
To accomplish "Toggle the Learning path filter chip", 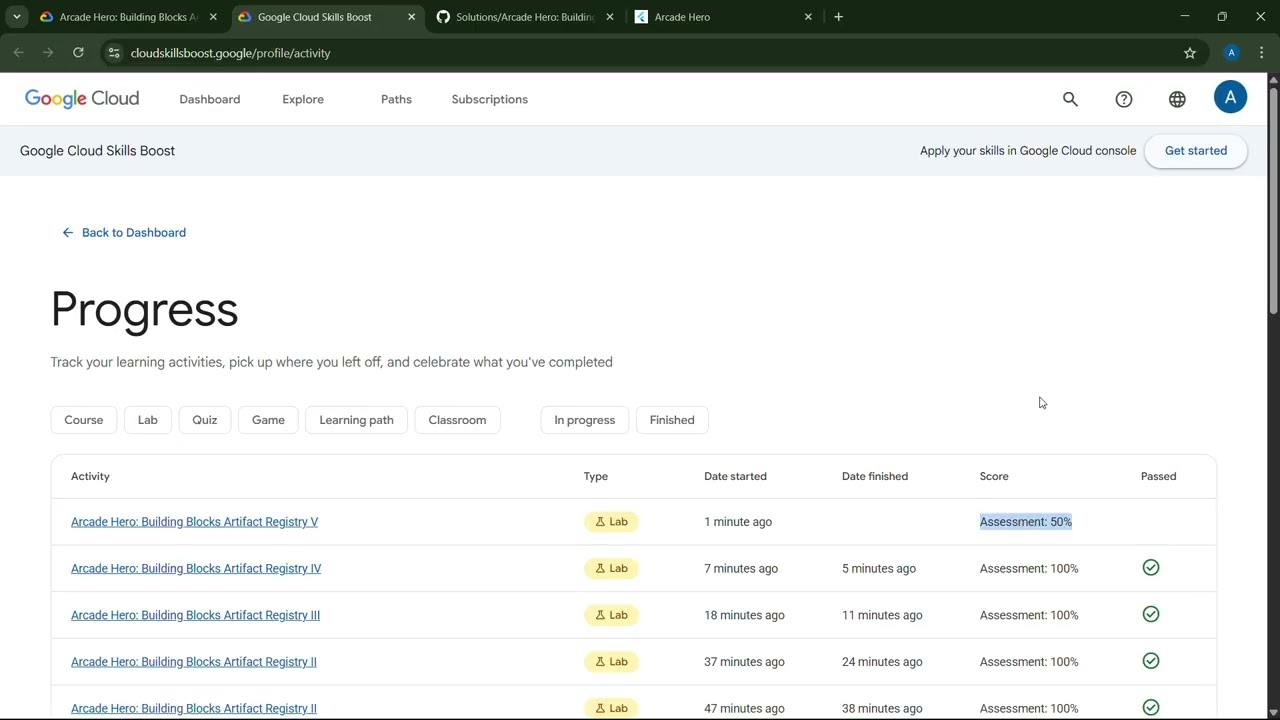I will pyautogui.click(x=357, y=420).
